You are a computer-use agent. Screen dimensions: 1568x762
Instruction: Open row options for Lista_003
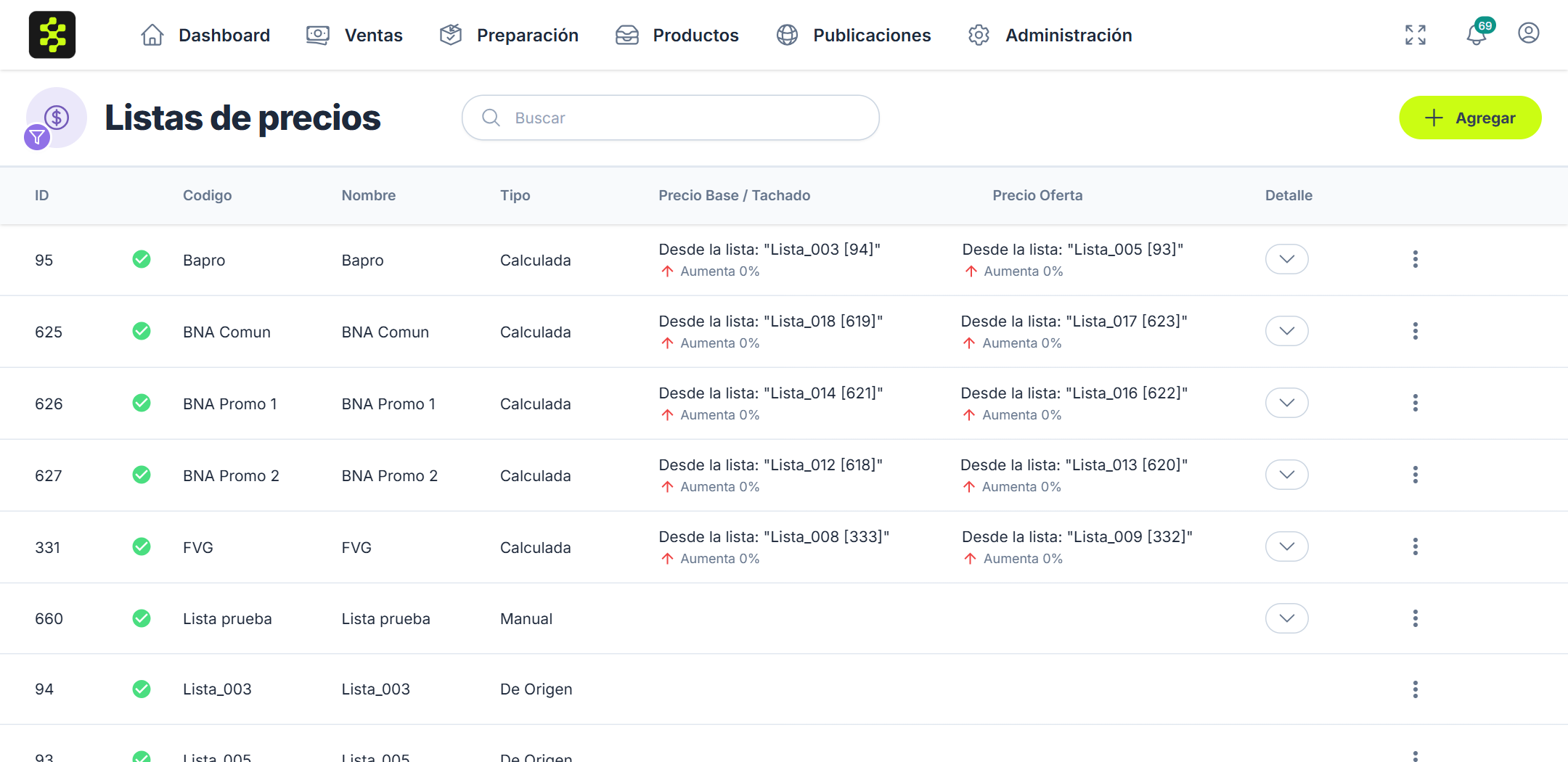coord(1416,689)
